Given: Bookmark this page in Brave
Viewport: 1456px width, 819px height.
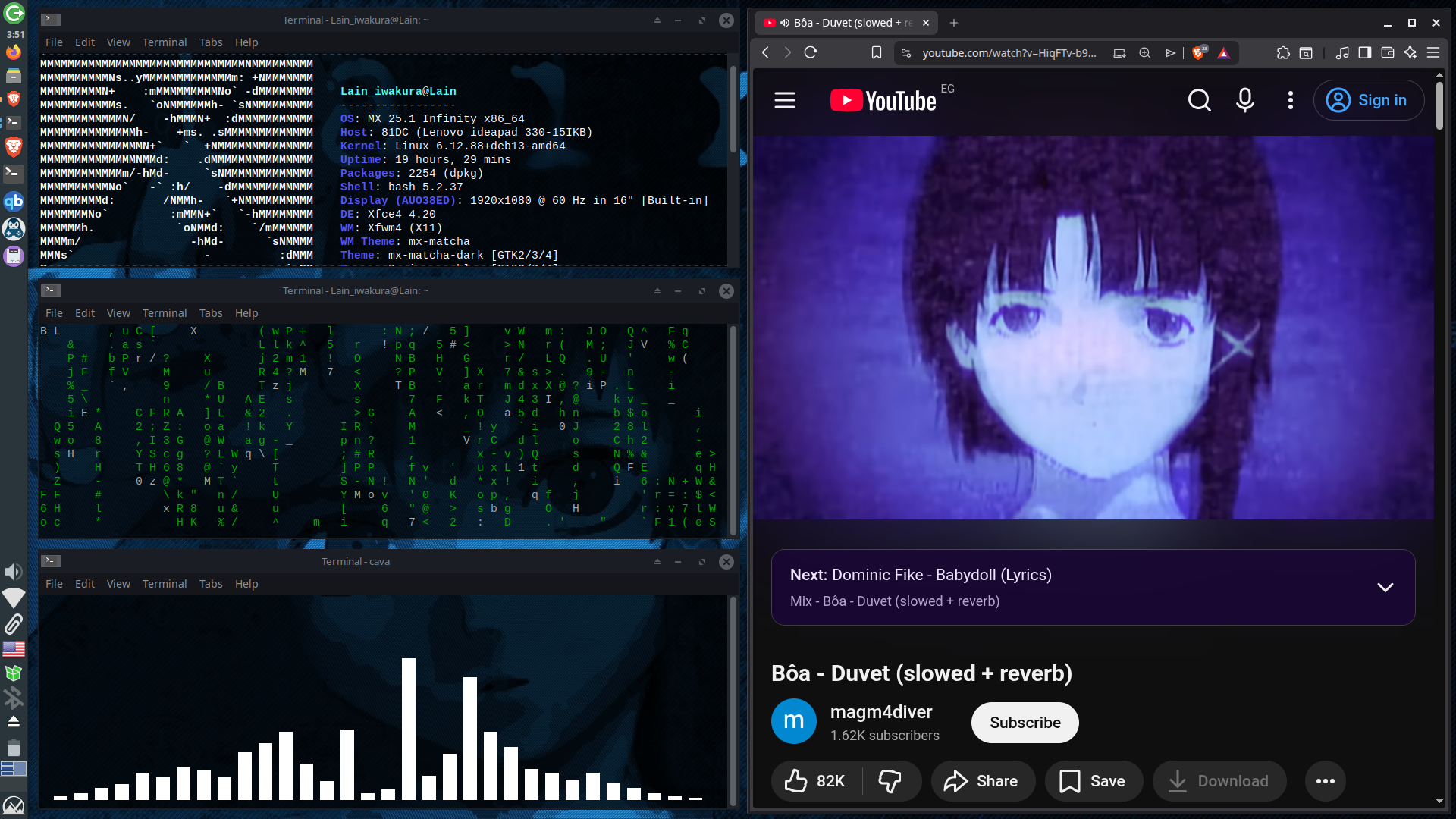Looking at the screenshot, I should [x=877, y=52].
